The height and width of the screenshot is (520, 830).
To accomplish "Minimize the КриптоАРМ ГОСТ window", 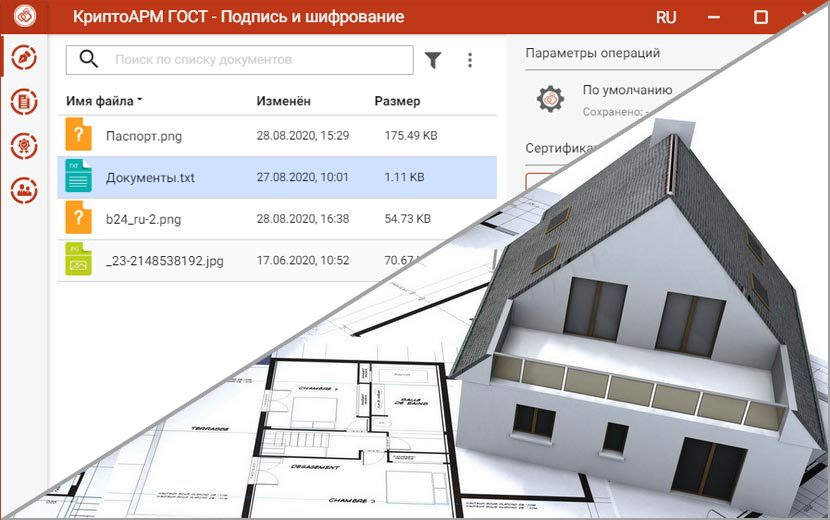I will (x=714, y=17).
